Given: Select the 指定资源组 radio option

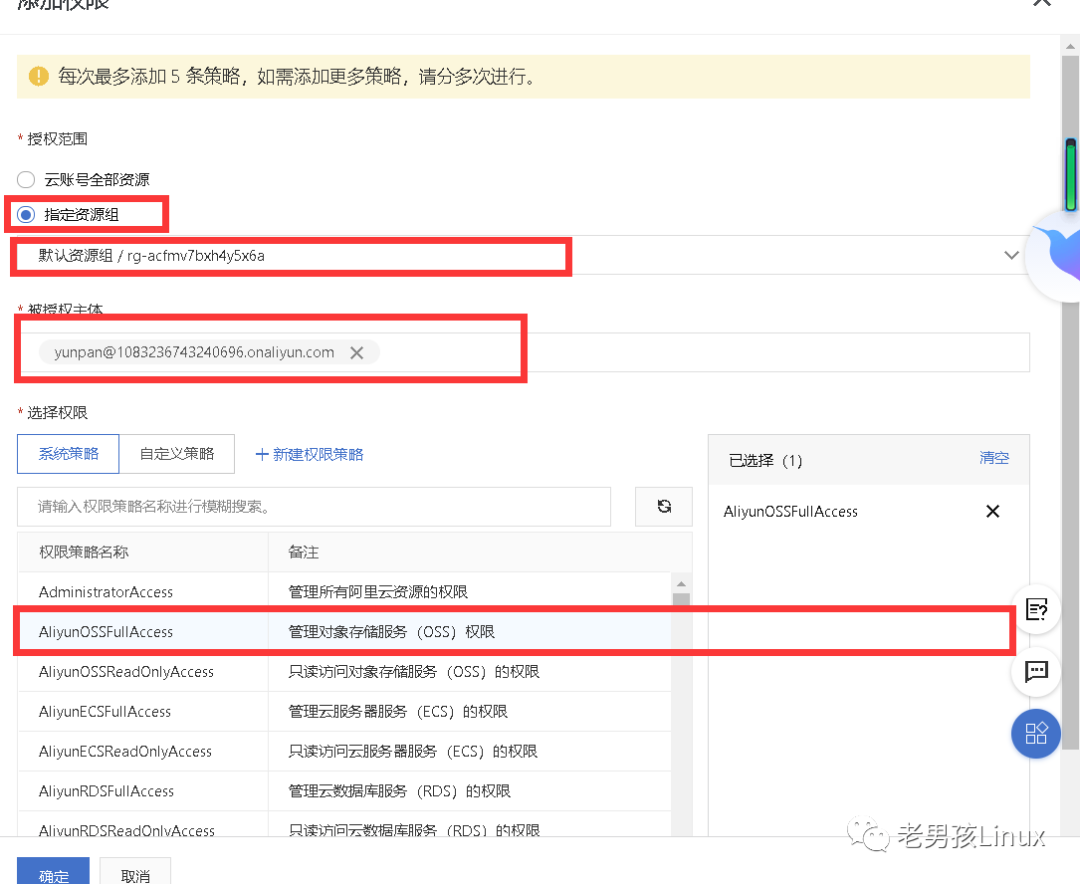Looking at the screenshot, I should click(26, 215).
